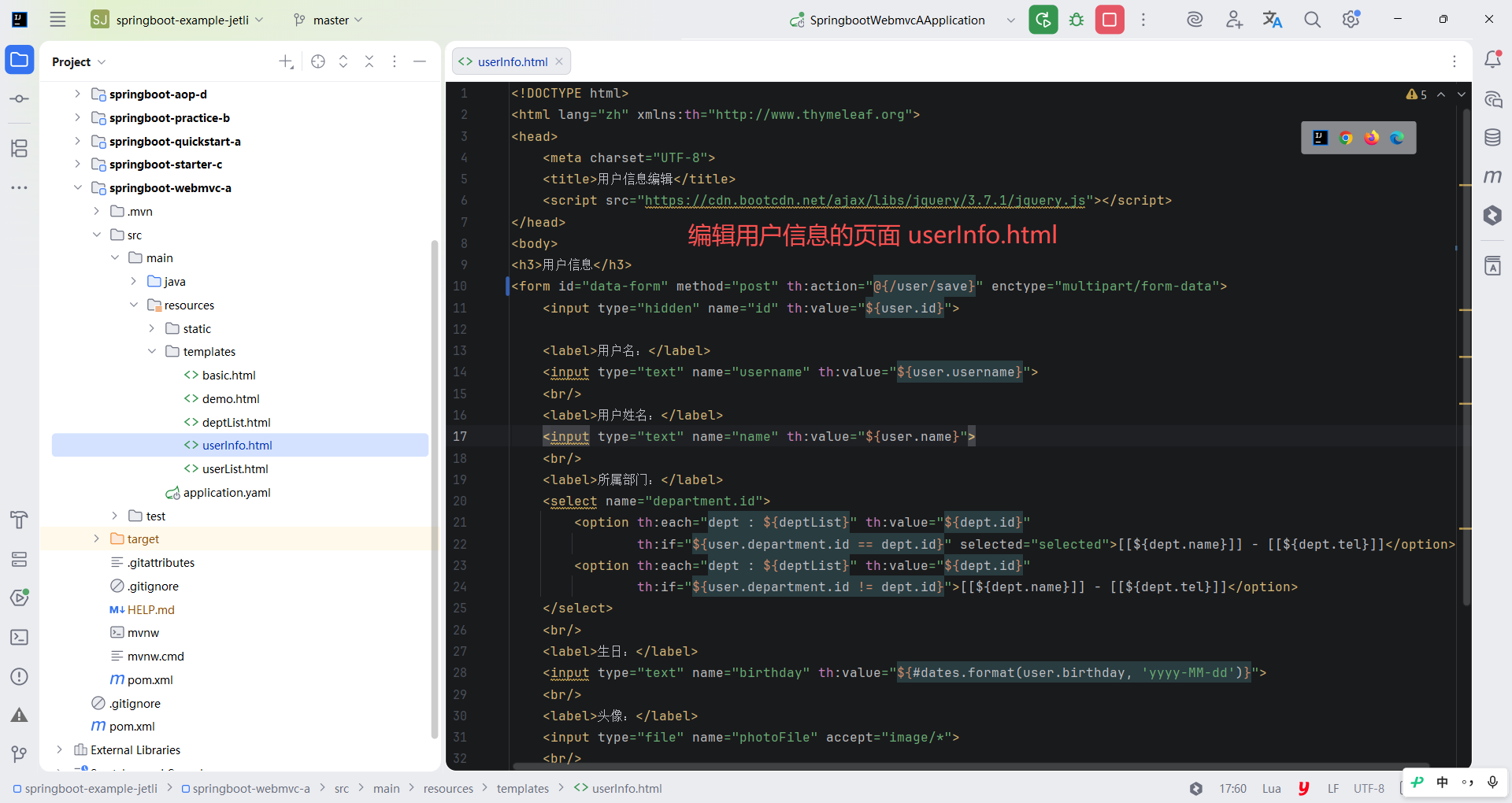Expand springboot-quickstart-a module

click(77, 141)
